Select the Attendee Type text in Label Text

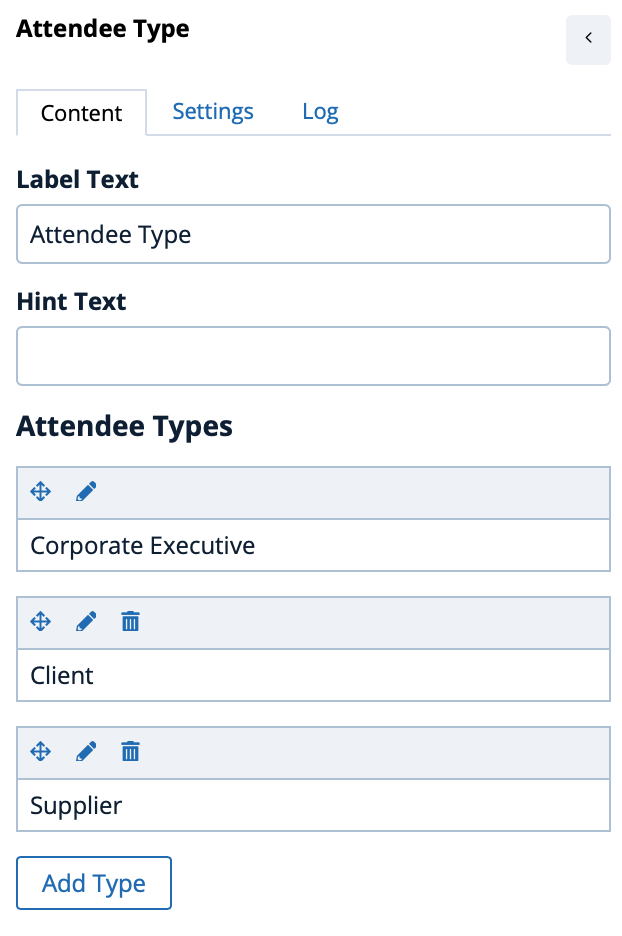coord(110,234)
